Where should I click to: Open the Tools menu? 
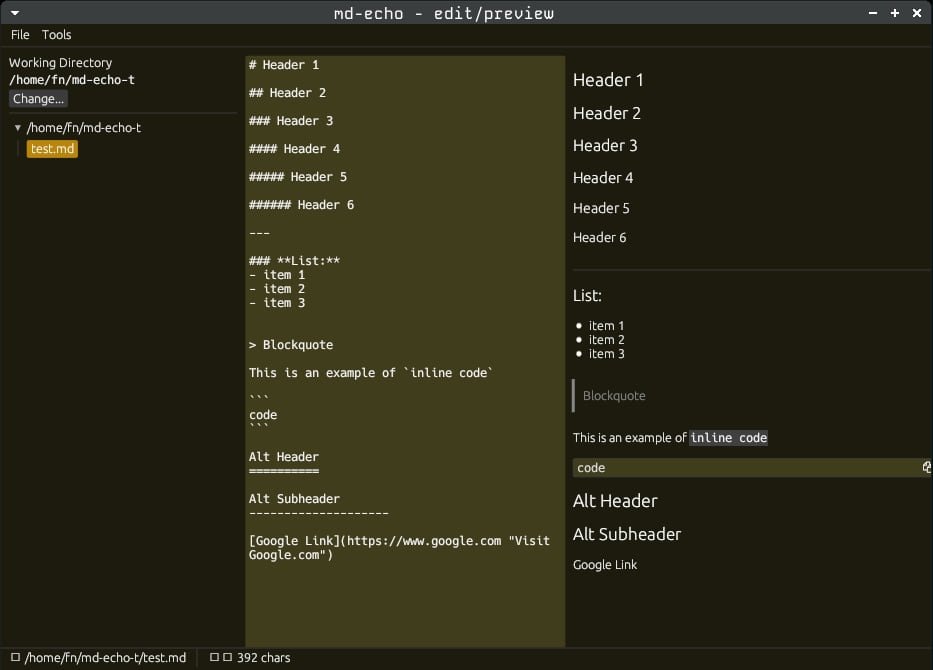(57, 35)
